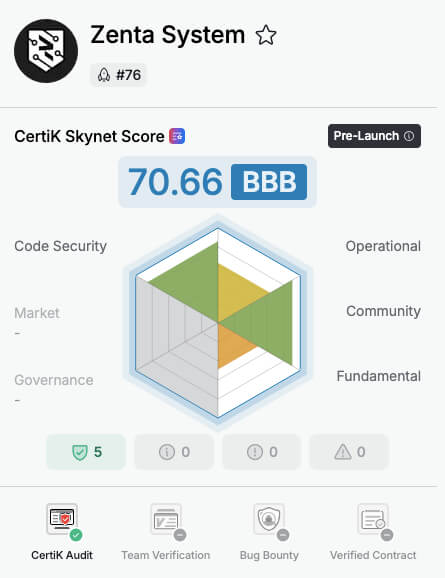Click the Skynet Score sparkle icon
445x578 pixels.
(177, 136)
